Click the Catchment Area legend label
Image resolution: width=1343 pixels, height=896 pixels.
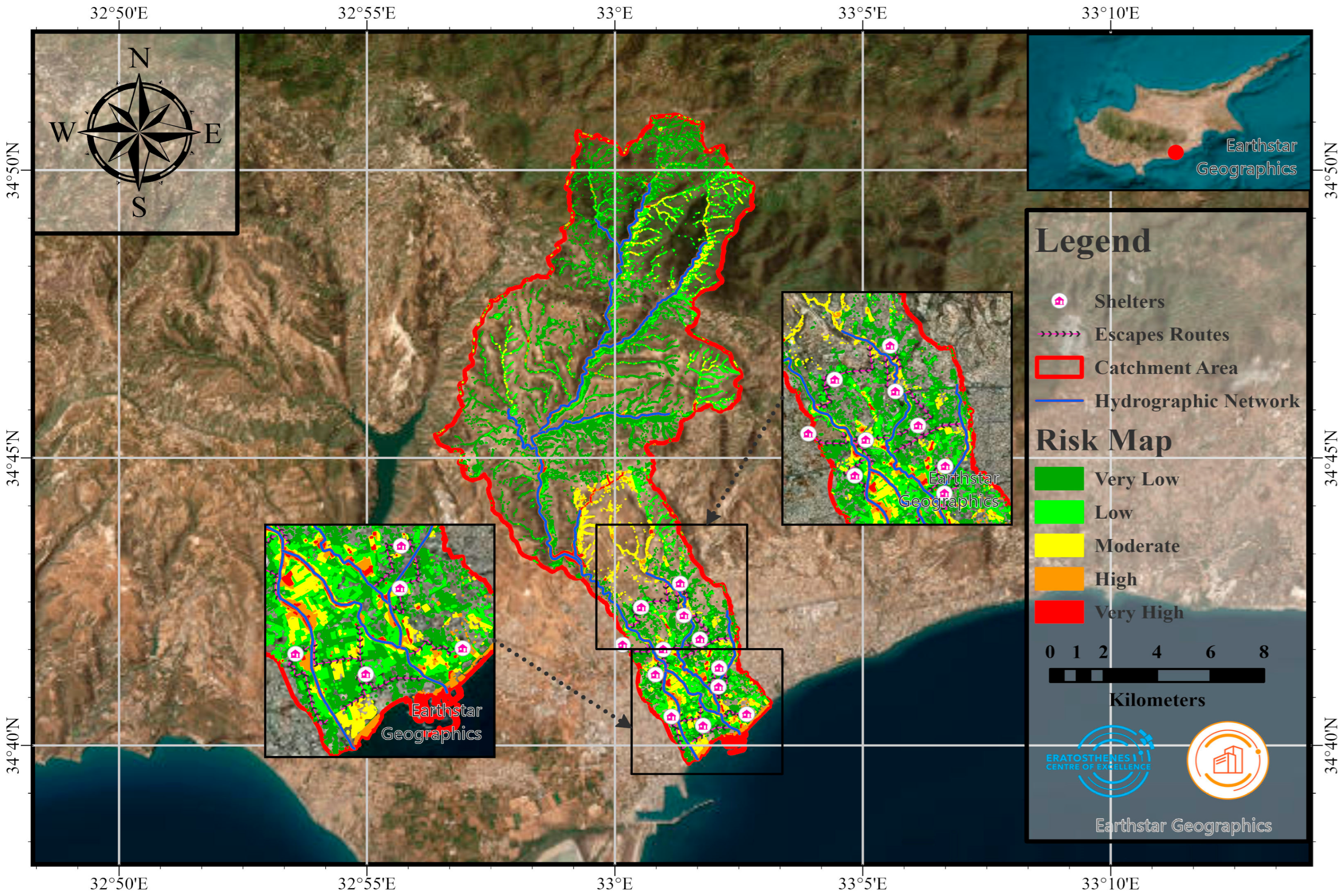tap(1166, 368)
